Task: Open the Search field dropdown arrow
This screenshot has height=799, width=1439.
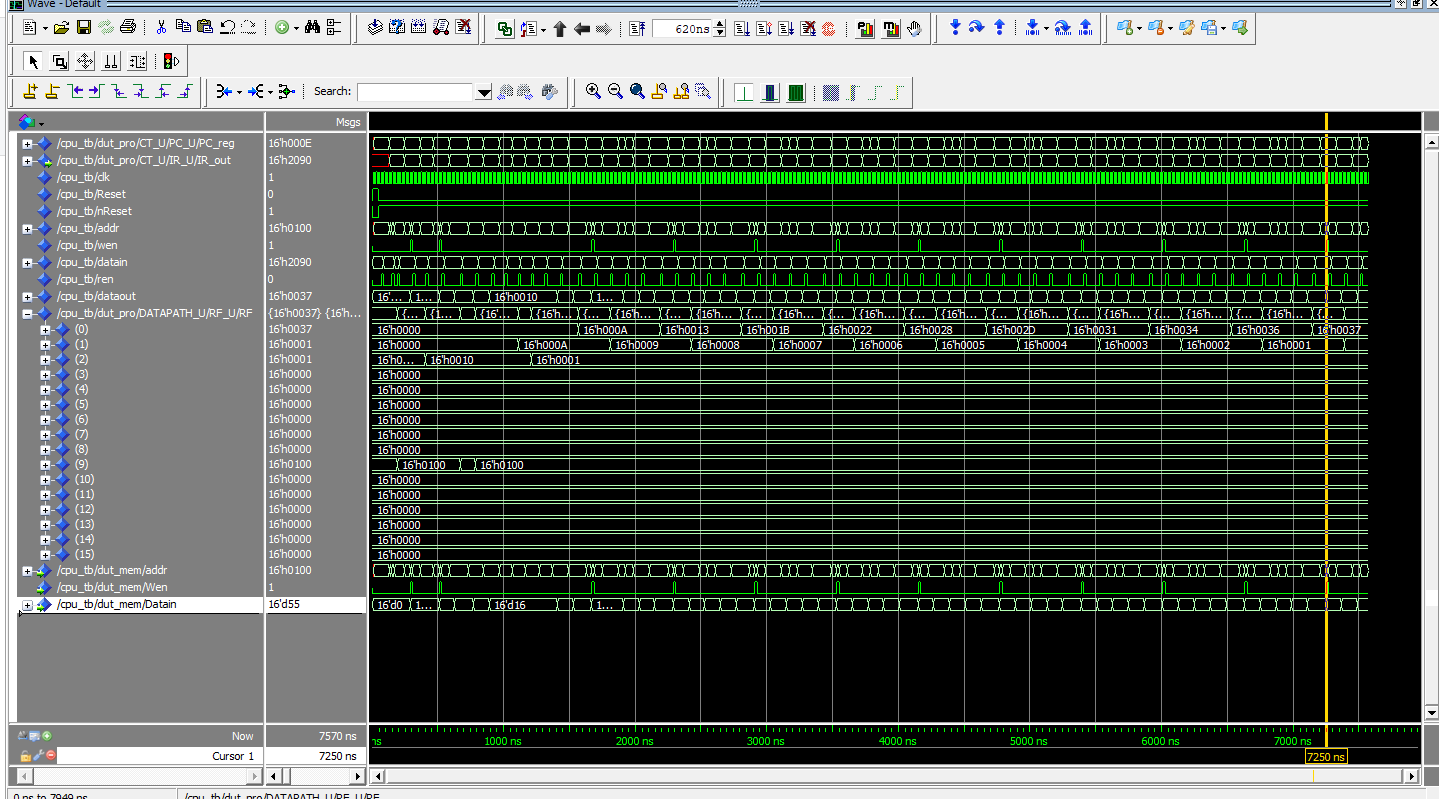Action: [484, 92]
